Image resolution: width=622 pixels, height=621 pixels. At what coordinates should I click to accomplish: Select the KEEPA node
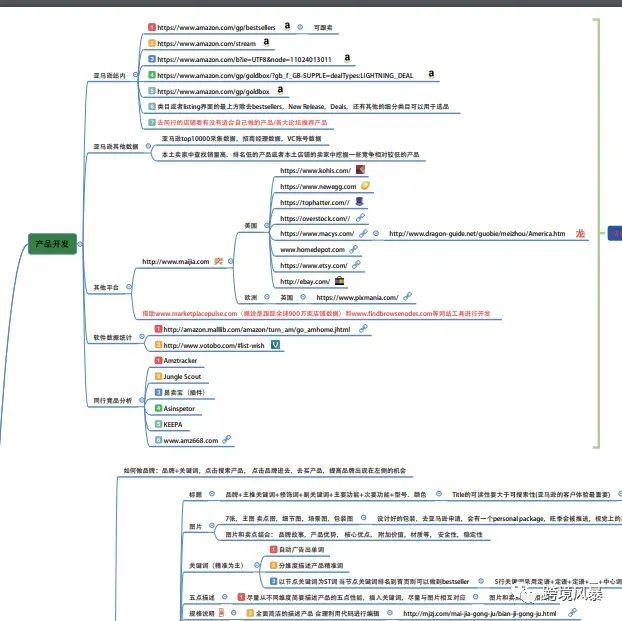173,424
